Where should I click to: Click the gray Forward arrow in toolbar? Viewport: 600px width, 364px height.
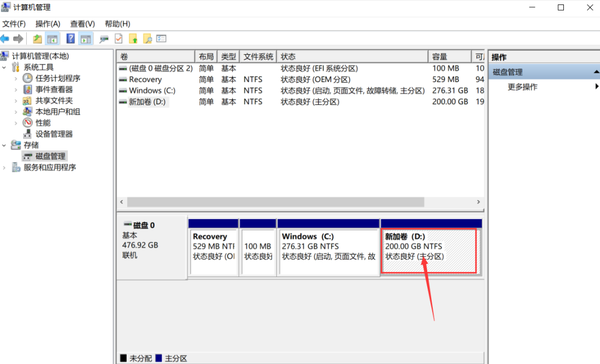18,39
